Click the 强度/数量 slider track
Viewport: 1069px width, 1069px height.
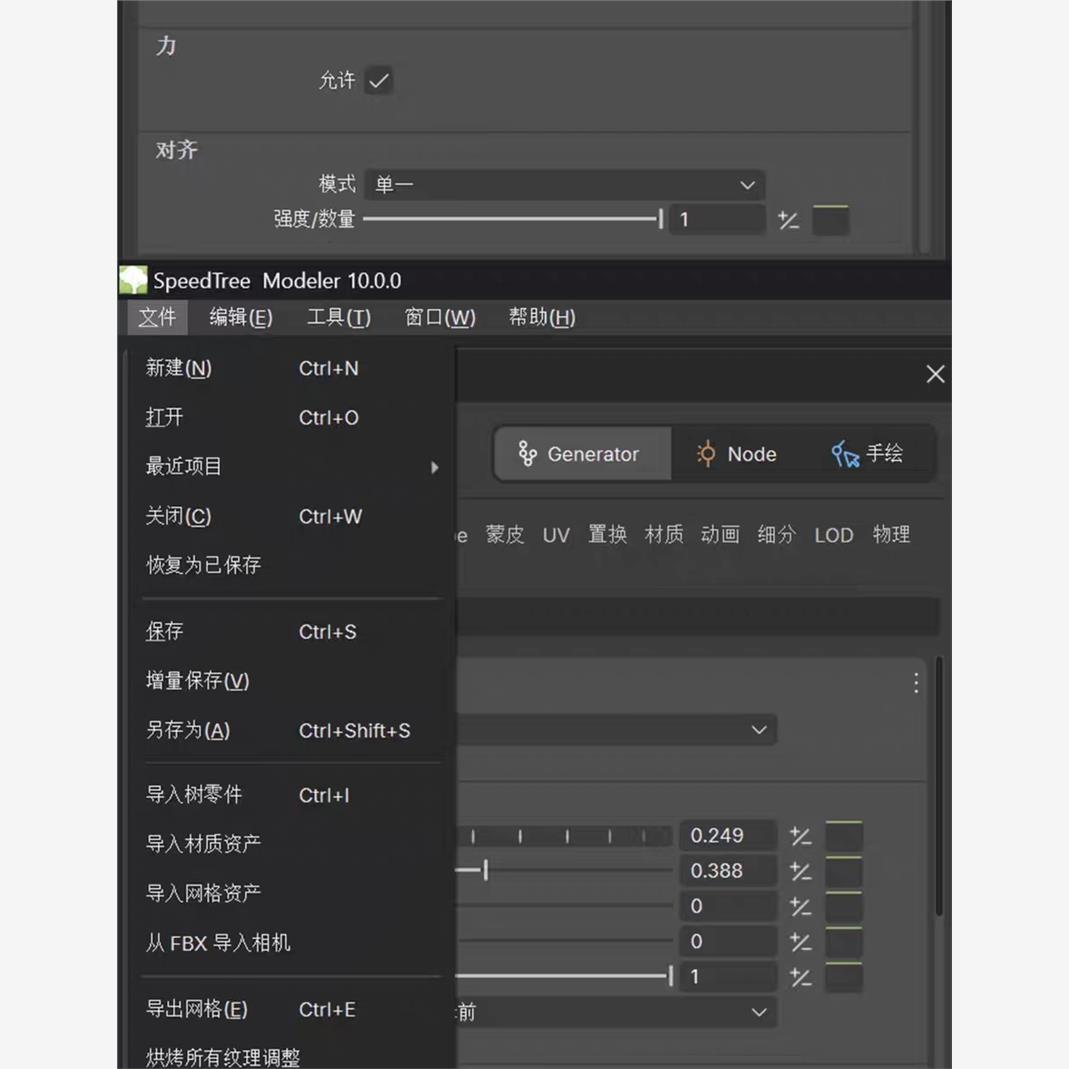513,219
